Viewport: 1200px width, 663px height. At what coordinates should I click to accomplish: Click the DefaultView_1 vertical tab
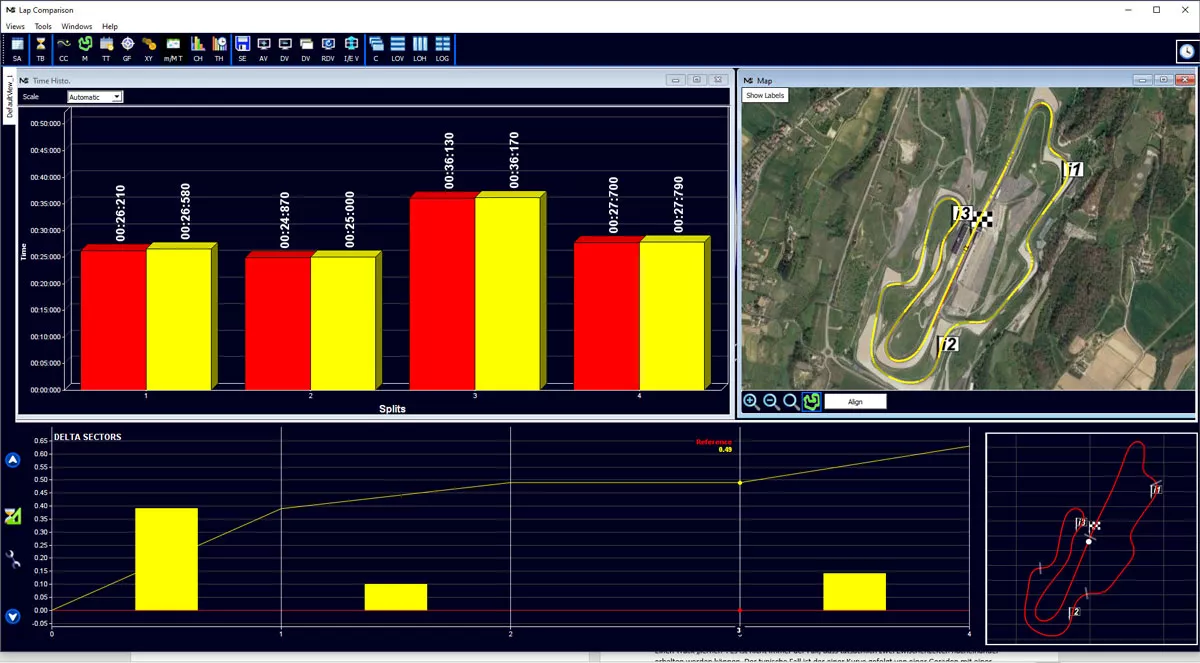[10, 98]
